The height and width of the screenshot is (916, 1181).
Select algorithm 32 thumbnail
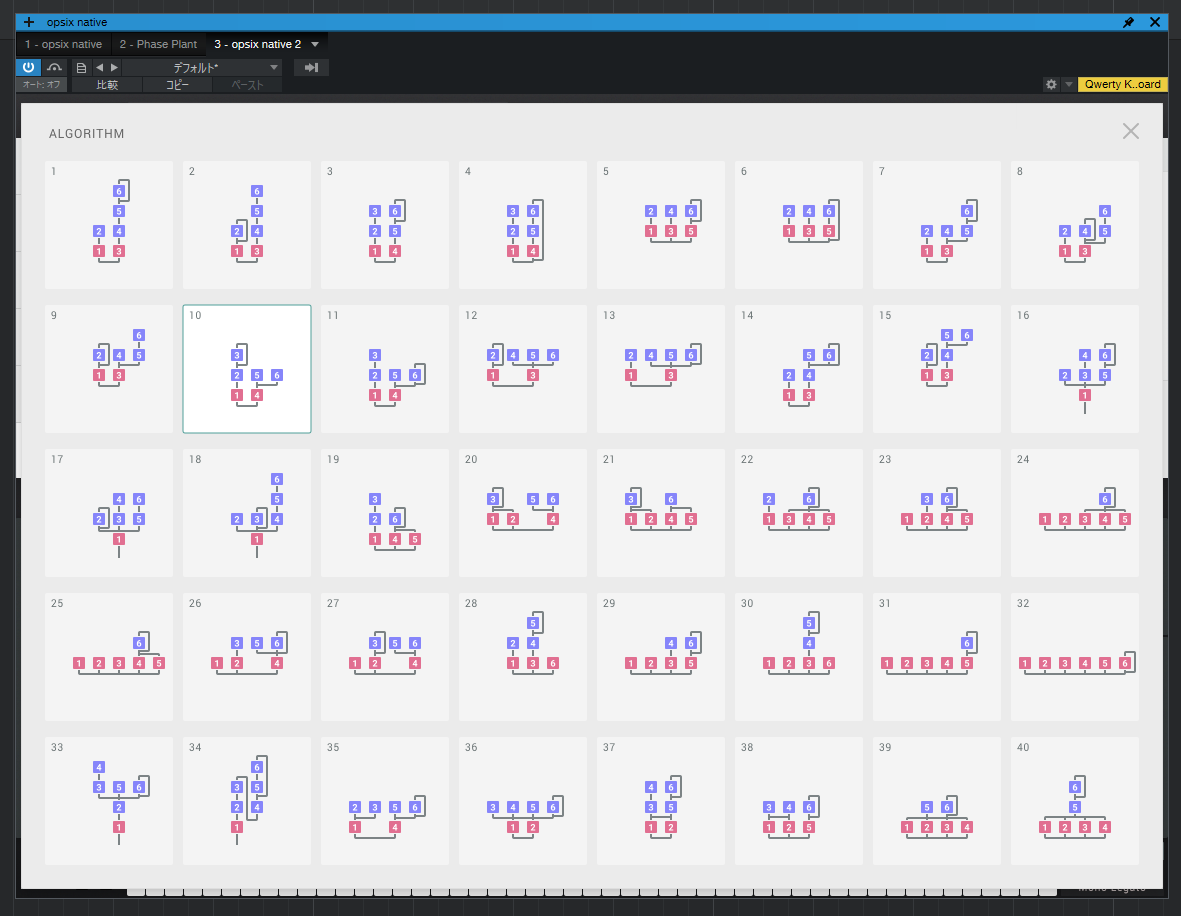click(x=1074, y=657)
